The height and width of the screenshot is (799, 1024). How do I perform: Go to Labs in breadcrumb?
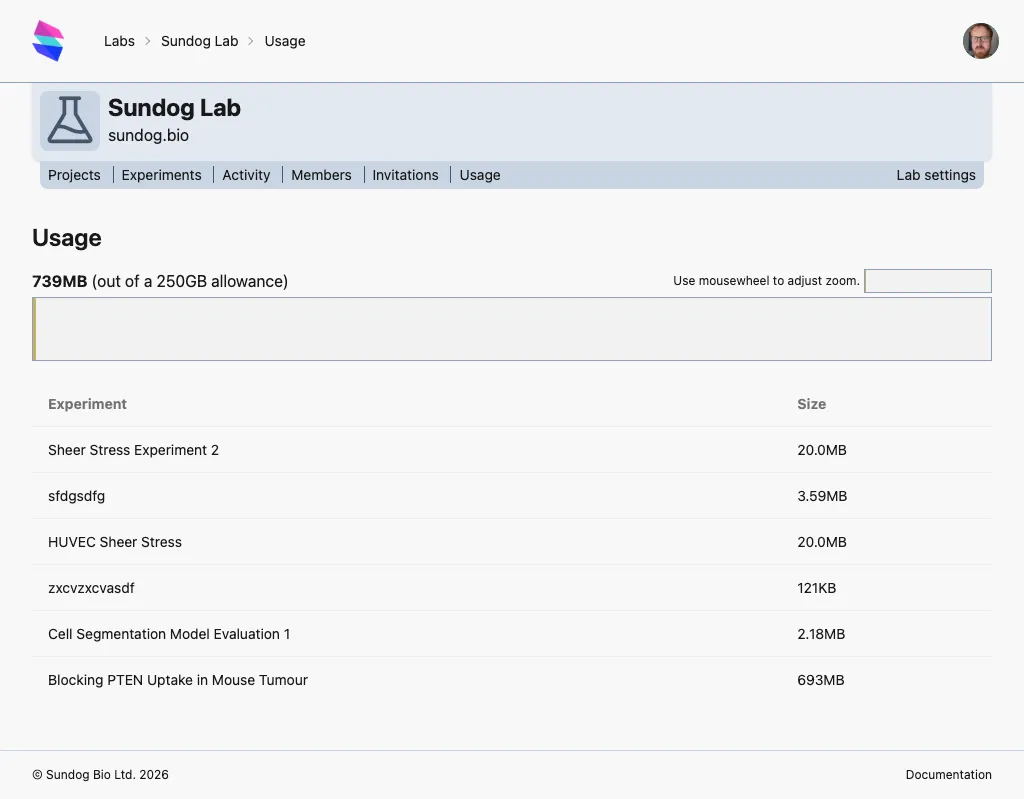119,41
